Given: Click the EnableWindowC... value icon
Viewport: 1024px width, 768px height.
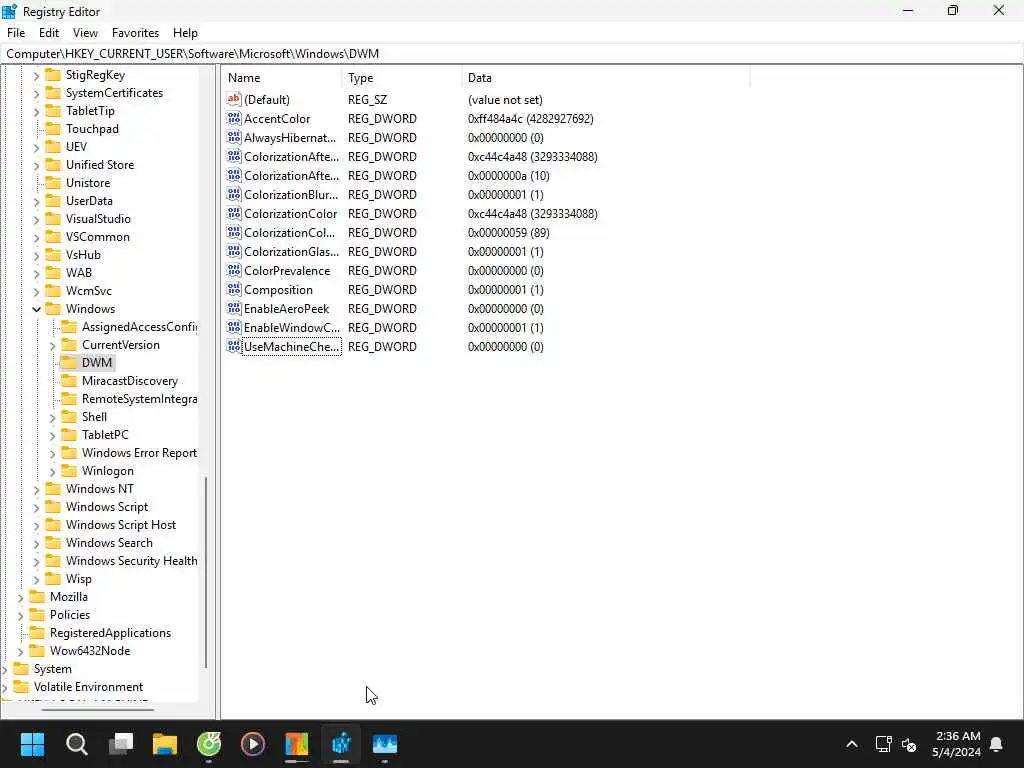Looking at the screenshot, I should (234, 327).
